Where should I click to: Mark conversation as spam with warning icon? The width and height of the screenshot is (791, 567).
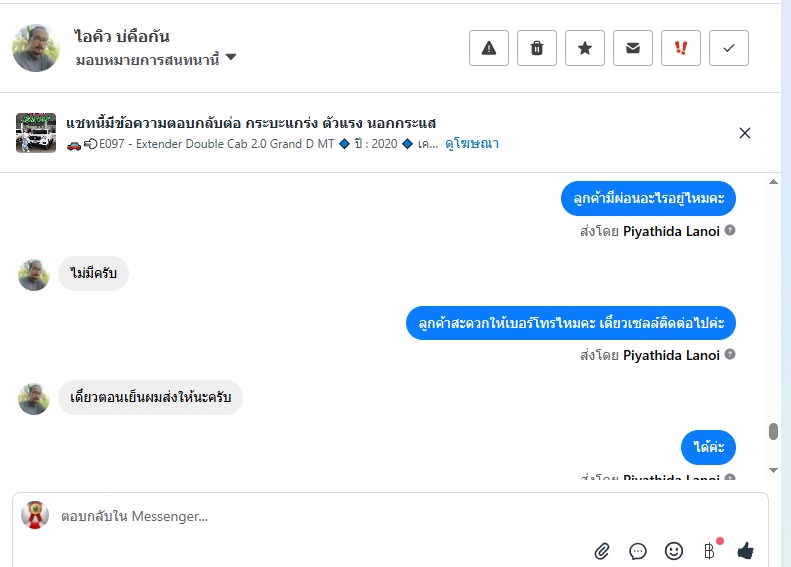click(x=488, y=48)
